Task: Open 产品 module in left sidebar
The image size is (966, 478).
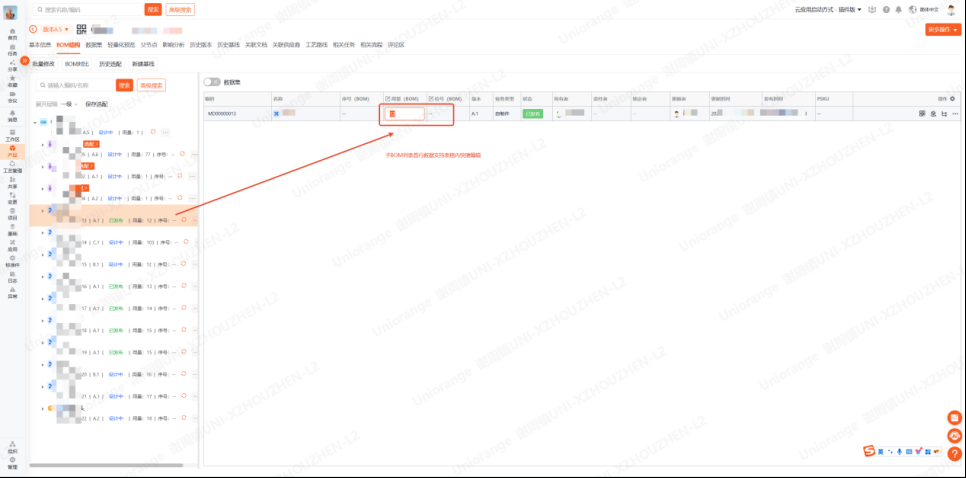Action: point(12,151)
